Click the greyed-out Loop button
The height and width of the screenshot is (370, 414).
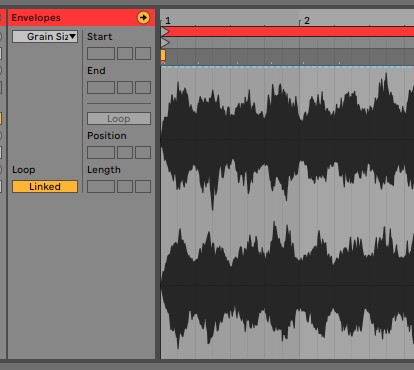(x=119, y=119)
